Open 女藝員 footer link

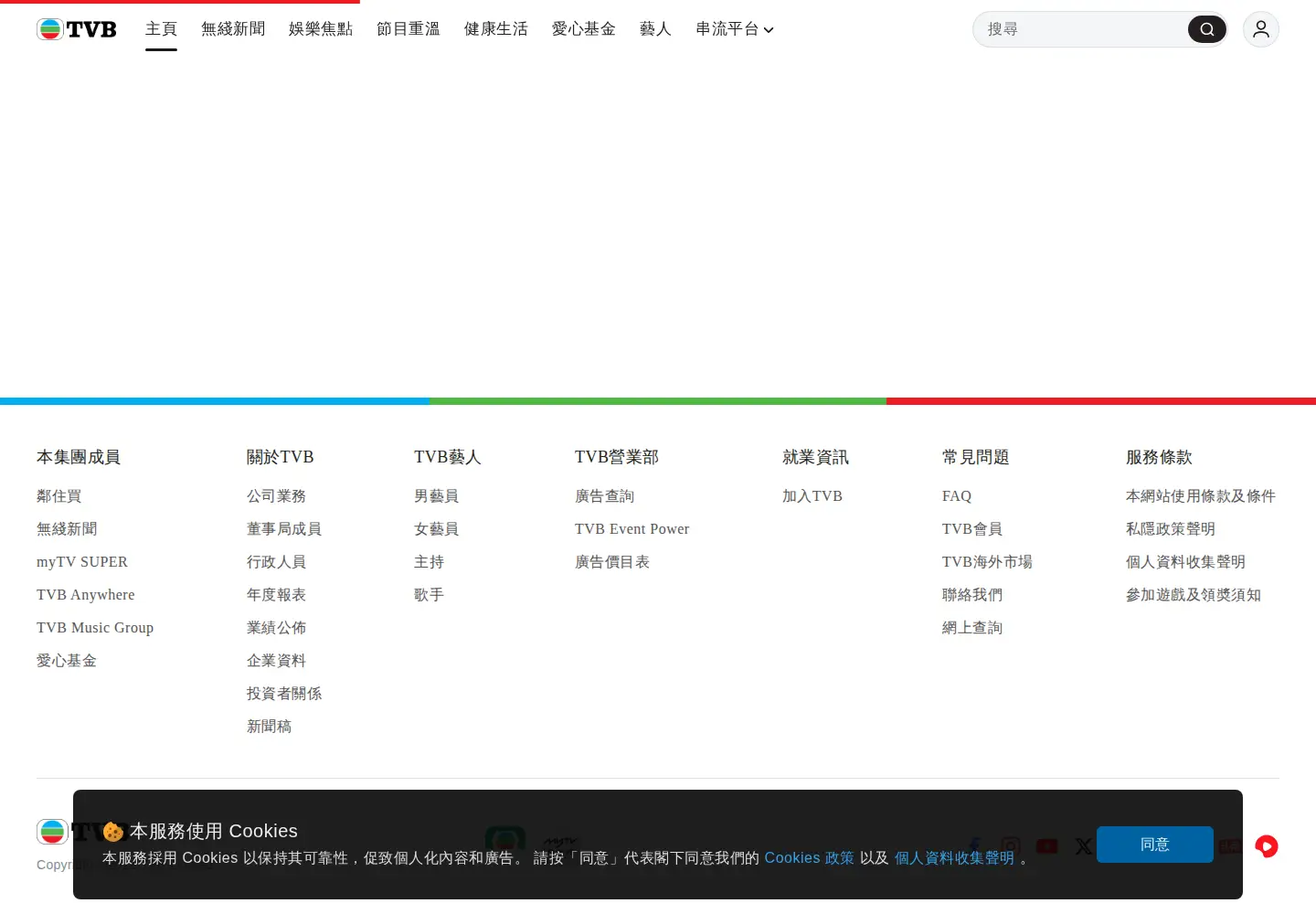pyautogui.click(x=436, y=529)
